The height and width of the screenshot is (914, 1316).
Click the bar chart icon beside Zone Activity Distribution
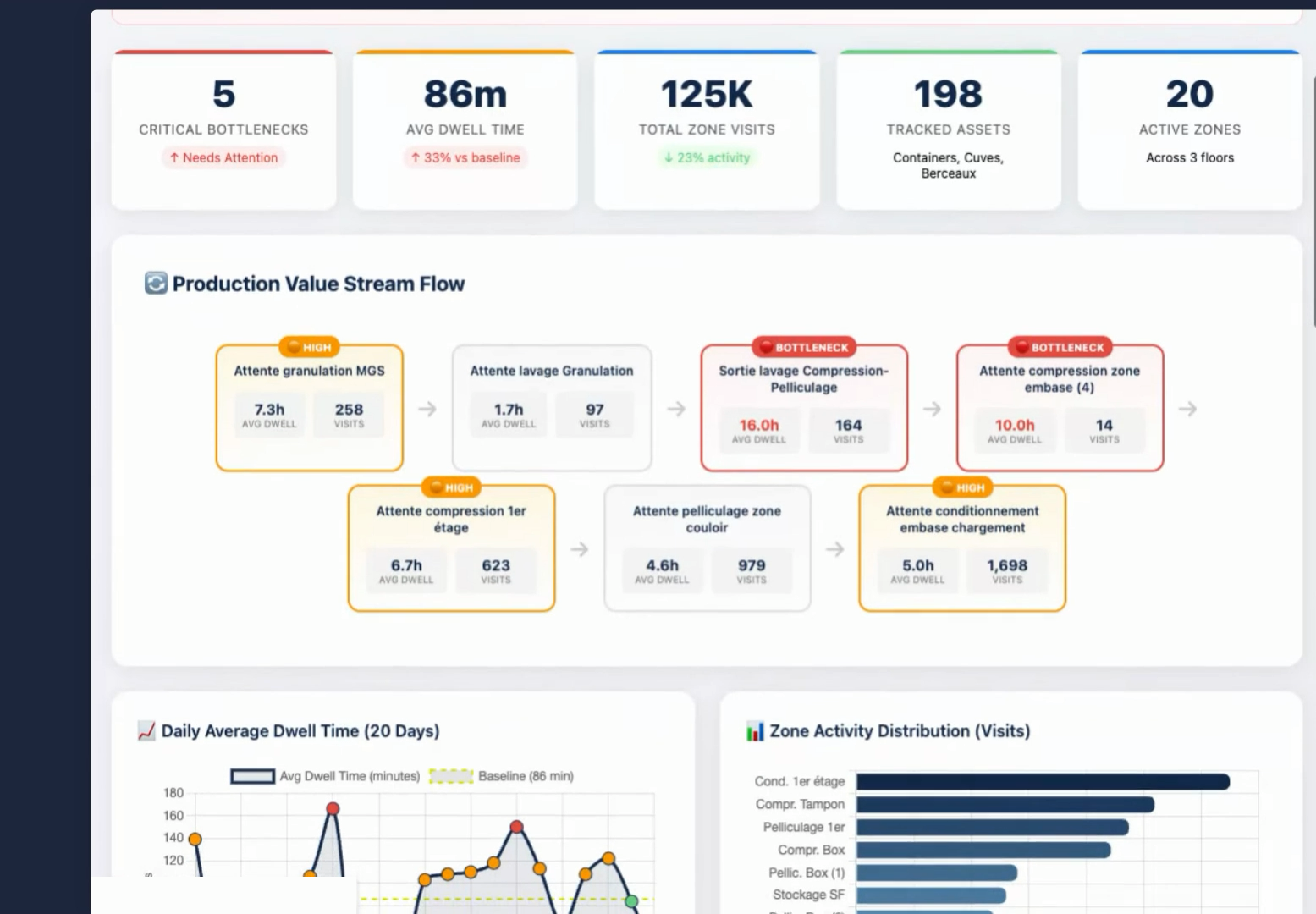coord(755,731)
